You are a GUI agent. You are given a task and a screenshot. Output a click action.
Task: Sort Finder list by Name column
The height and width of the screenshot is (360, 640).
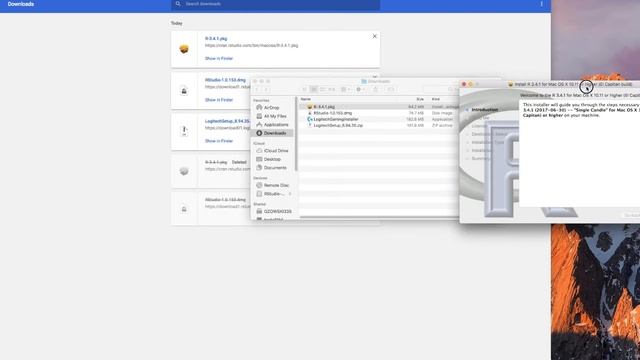point(306,99)
